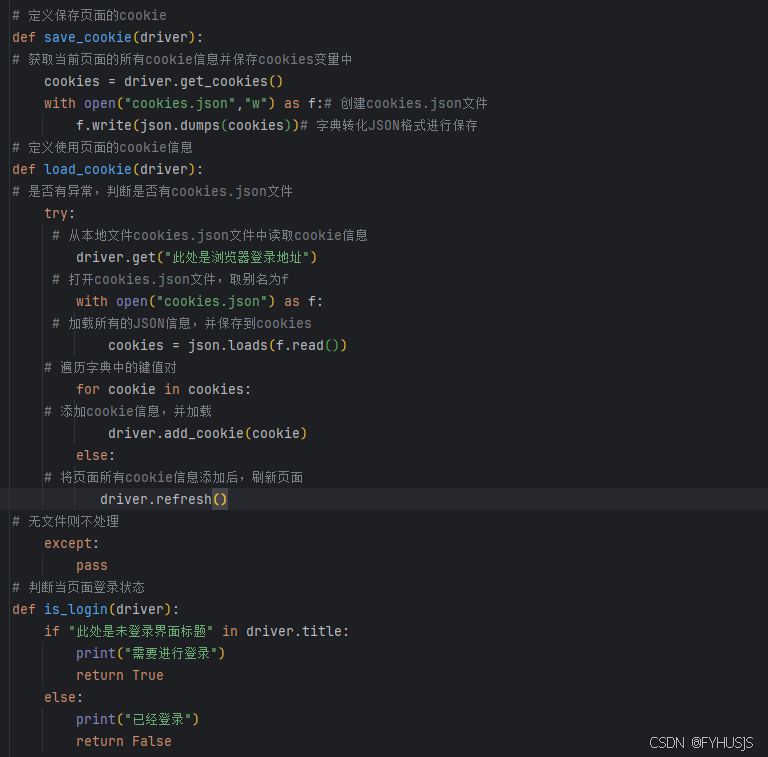This screenshot has width=768, height=757.
Task: Click the "pass" statement
Action: point(92,566)
